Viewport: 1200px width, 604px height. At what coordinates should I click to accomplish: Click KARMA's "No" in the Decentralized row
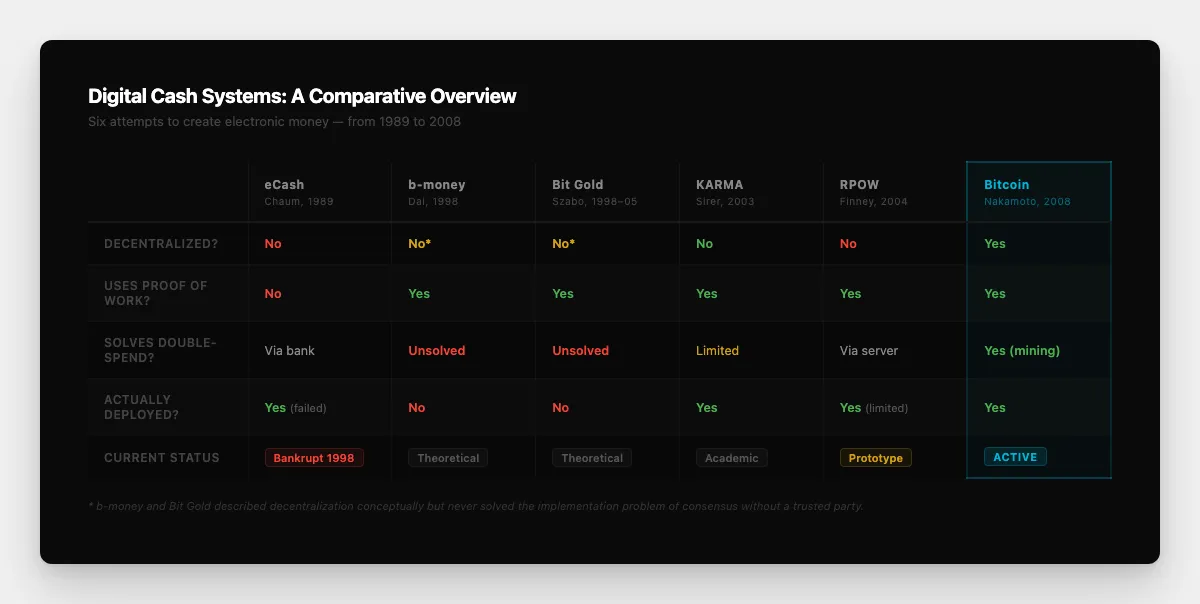point(705,244)
